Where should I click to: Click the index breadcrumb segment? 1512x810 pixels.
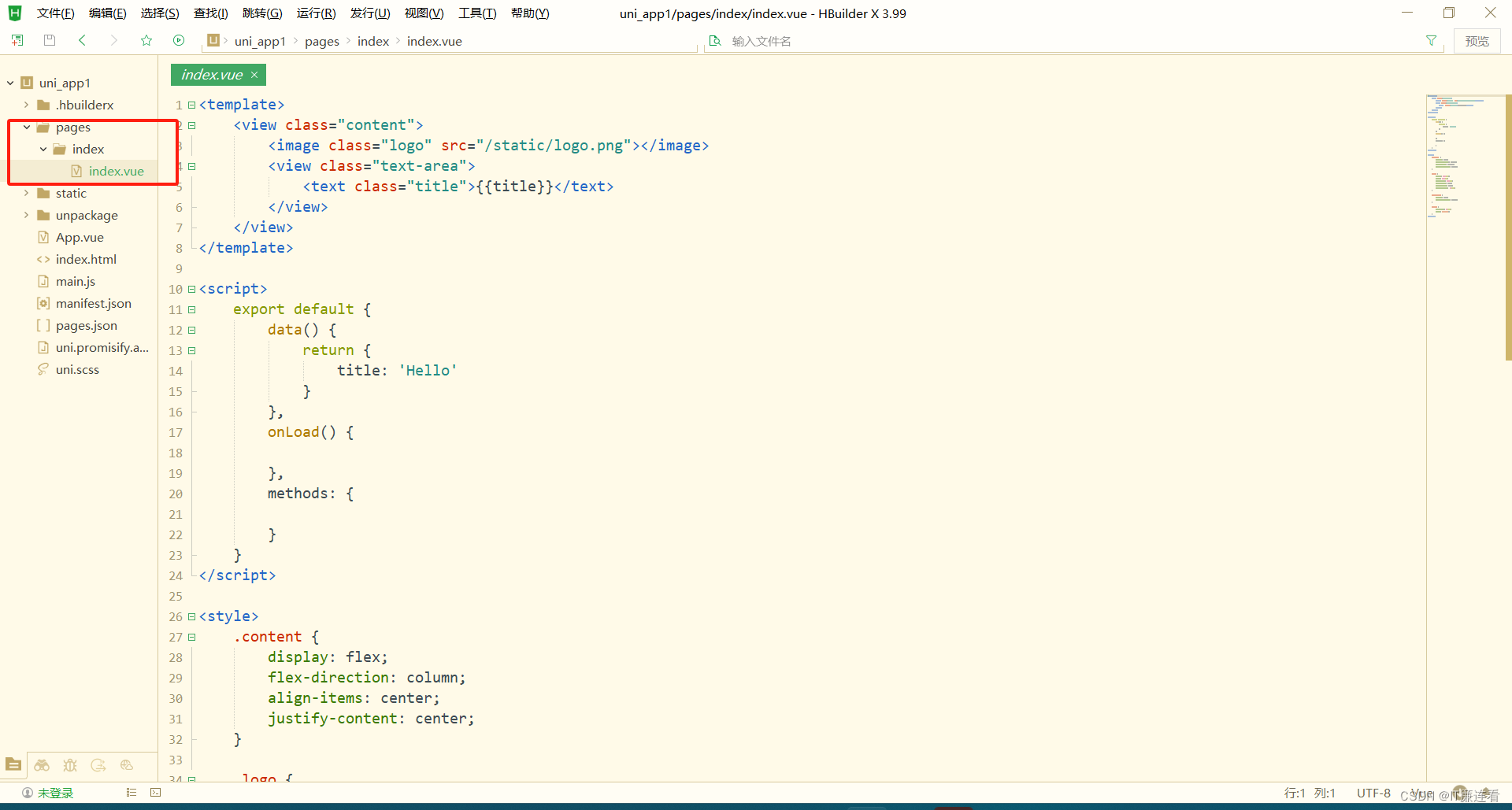[x=373, y=41]
